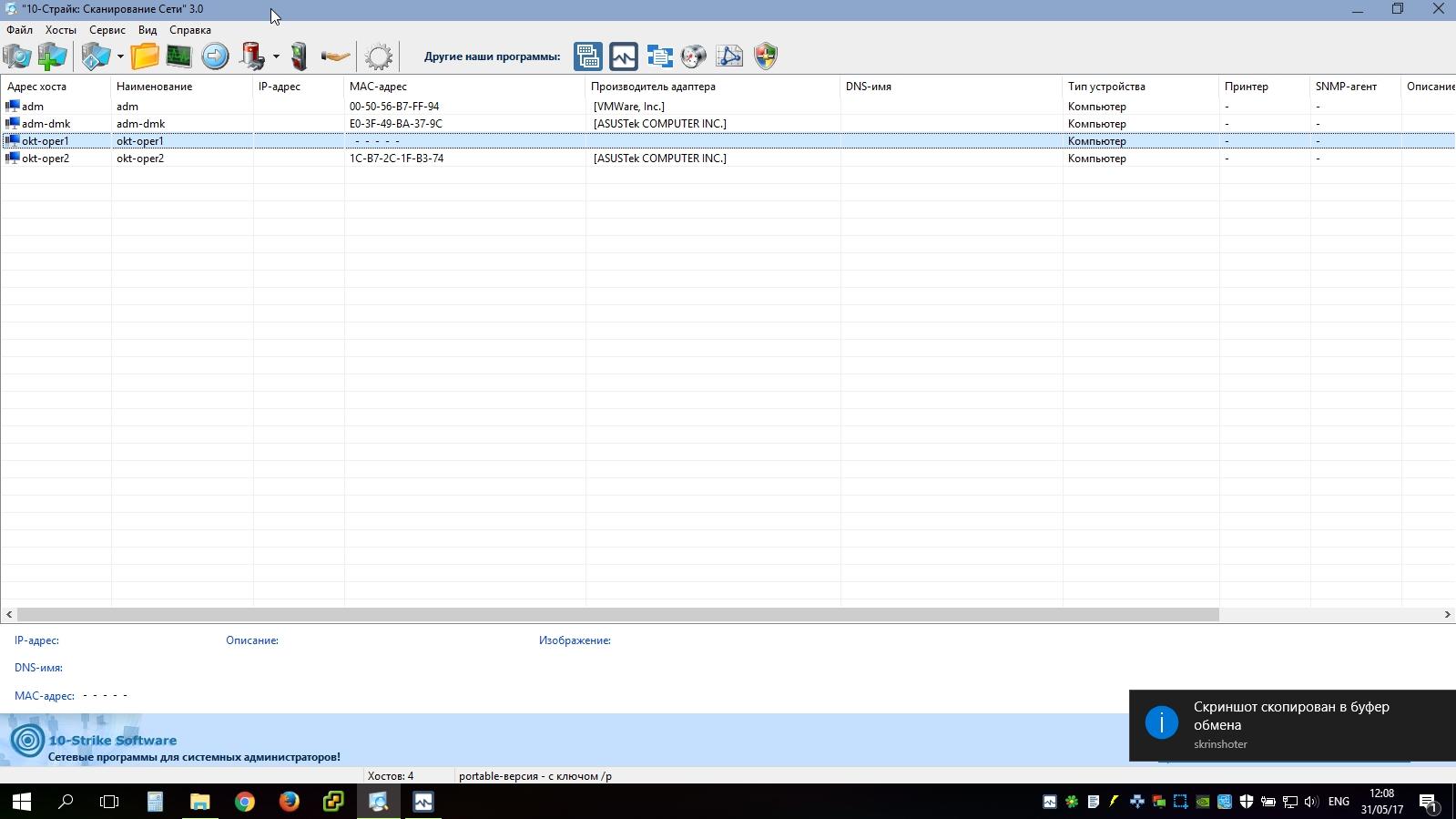Screen dimensions: 1456x819
Task: Open the blue documents inventory program icon
Action: tap(659, 56)
